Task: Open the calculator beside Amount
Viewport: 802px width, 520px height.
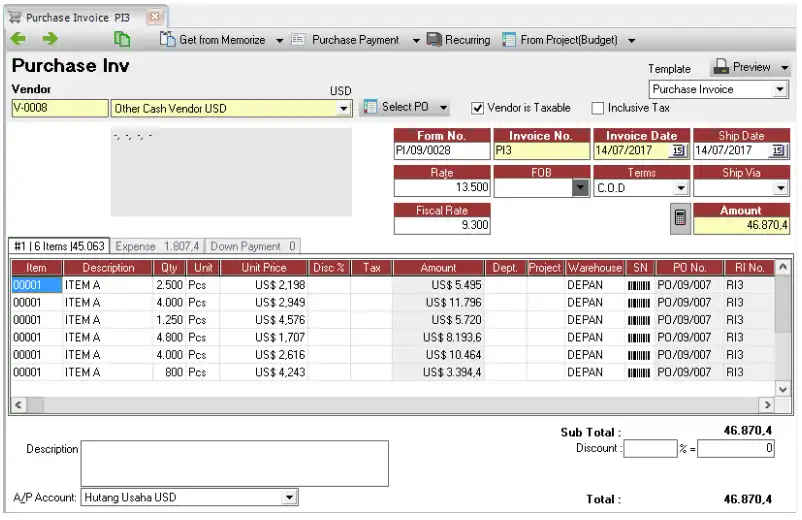Action: click(x=680, y=218)
